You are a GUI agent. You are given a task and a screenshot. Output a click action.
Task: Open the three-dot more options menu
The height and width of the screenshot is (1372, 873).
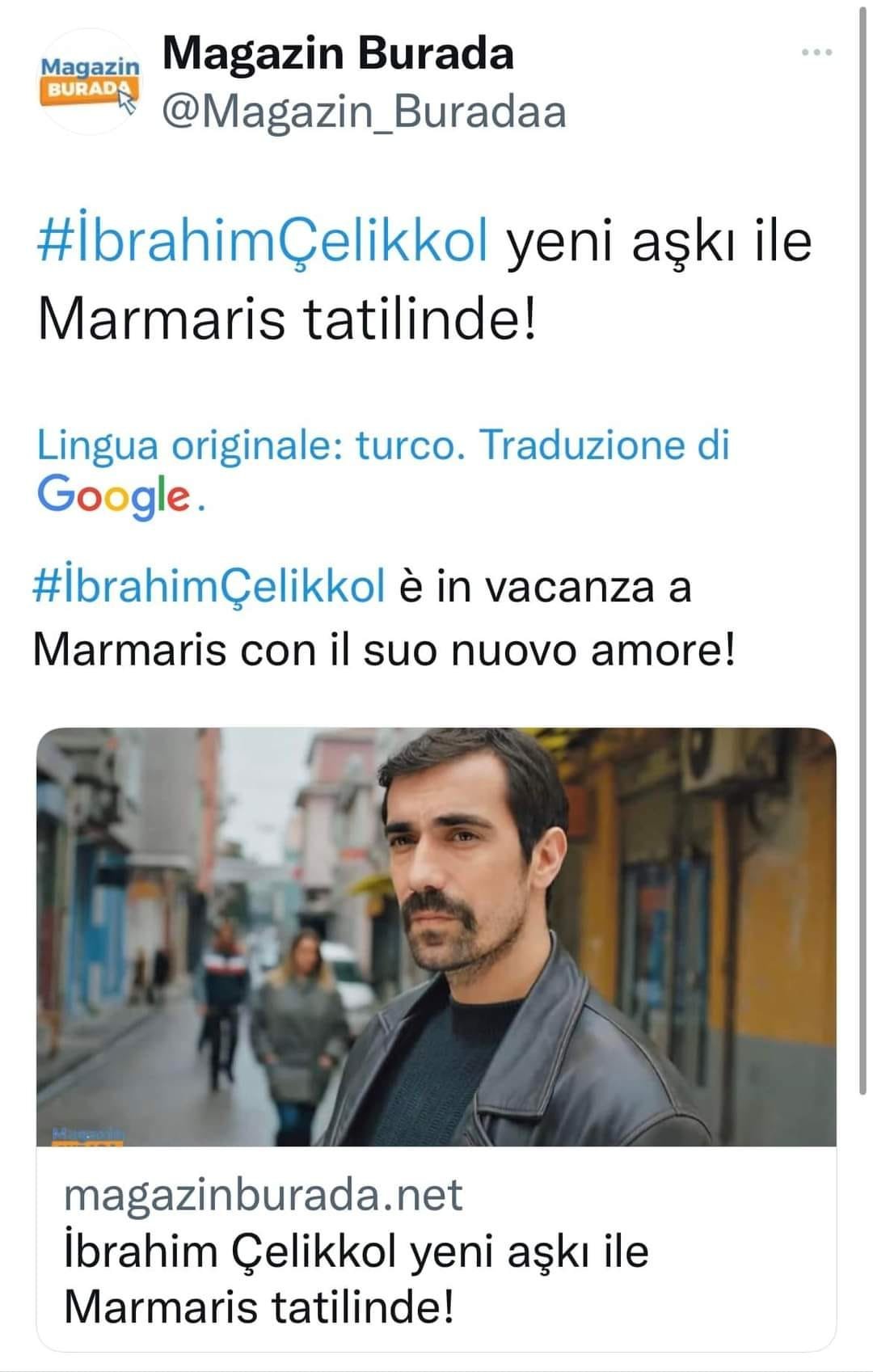tap(816, 53)
